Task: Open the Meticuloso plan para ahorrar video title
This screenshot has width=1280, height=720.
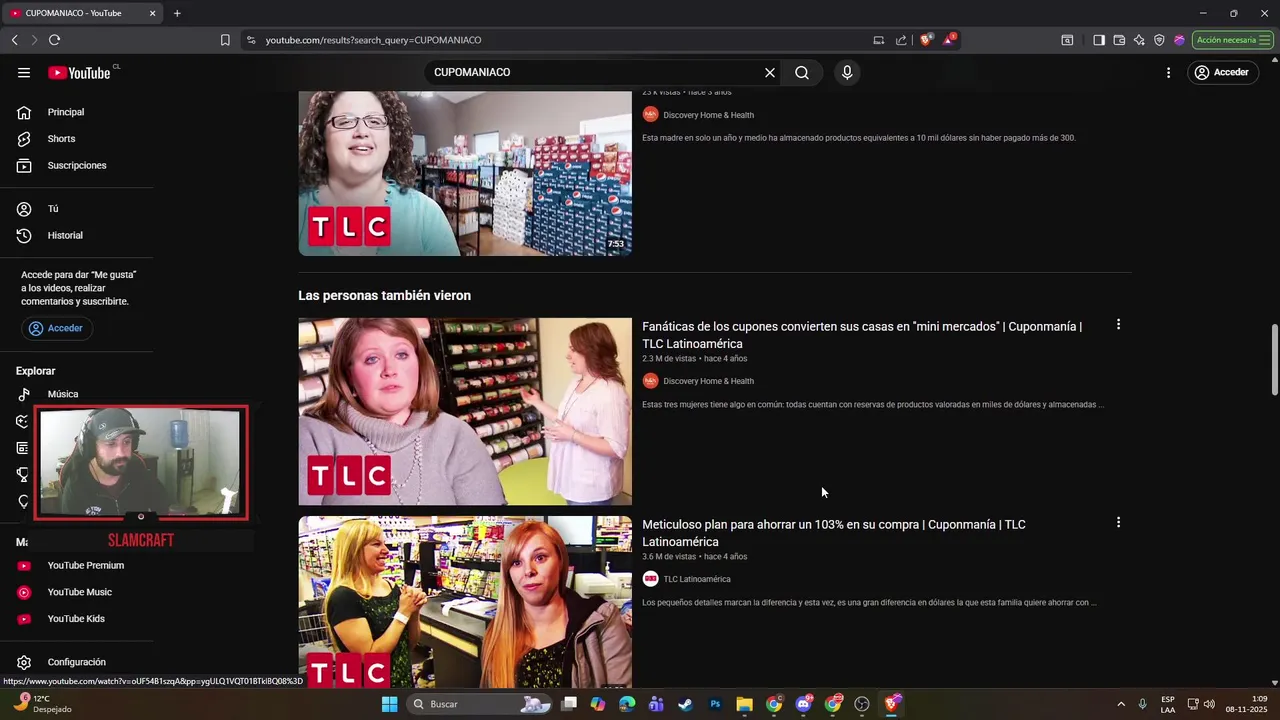Action: tap(834, 533)
